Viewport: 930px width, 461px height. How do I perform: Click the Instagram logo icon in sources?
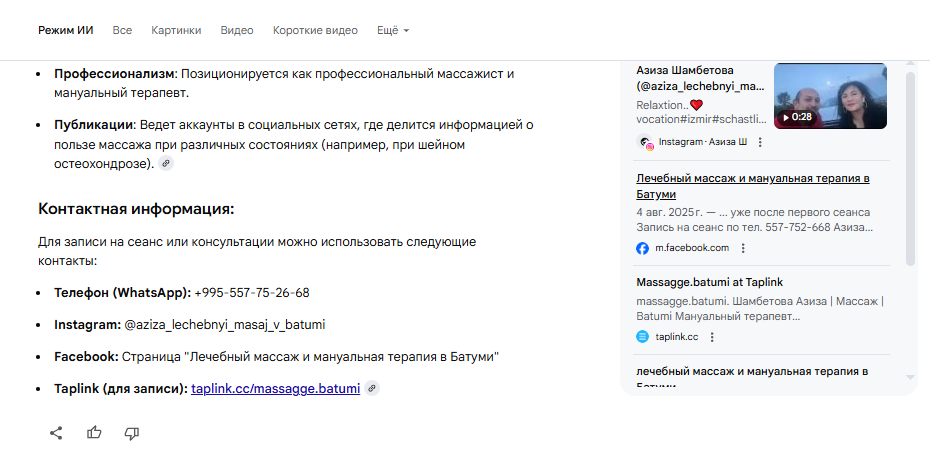pos(644,142)
